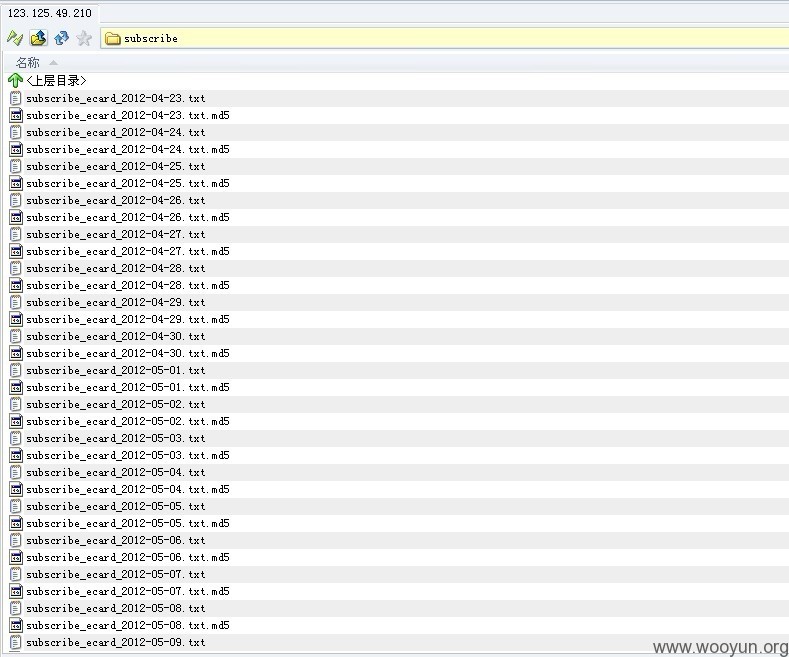Select file subscribe_ecard_2012-05-07.txt.md5

point(128,592)
